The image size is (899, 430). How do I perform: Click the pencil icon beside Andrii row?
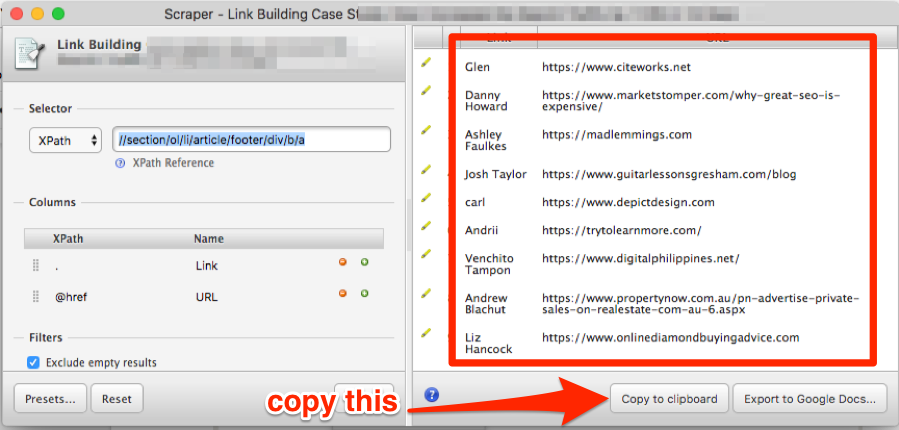(x=425, y=225)
